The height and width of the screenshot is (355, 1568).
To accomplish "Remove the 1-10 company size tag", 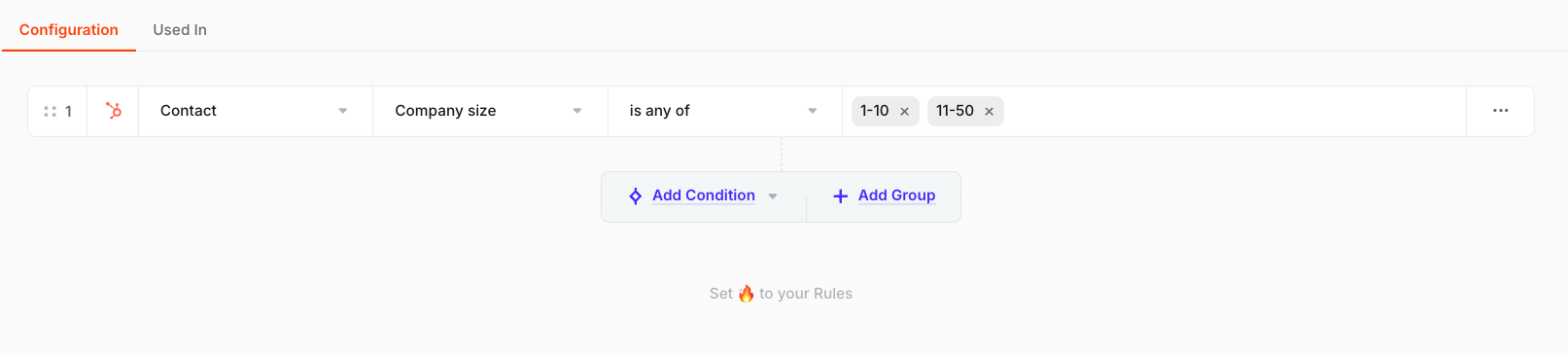I will pyautogui.click(x=904, y=112).
